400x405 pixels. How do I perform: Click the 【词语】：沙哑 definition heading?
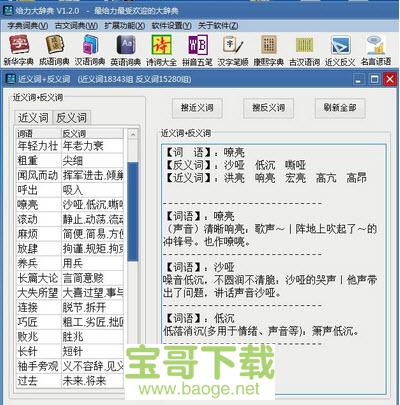pyautogui.click(x=200, y=267)
